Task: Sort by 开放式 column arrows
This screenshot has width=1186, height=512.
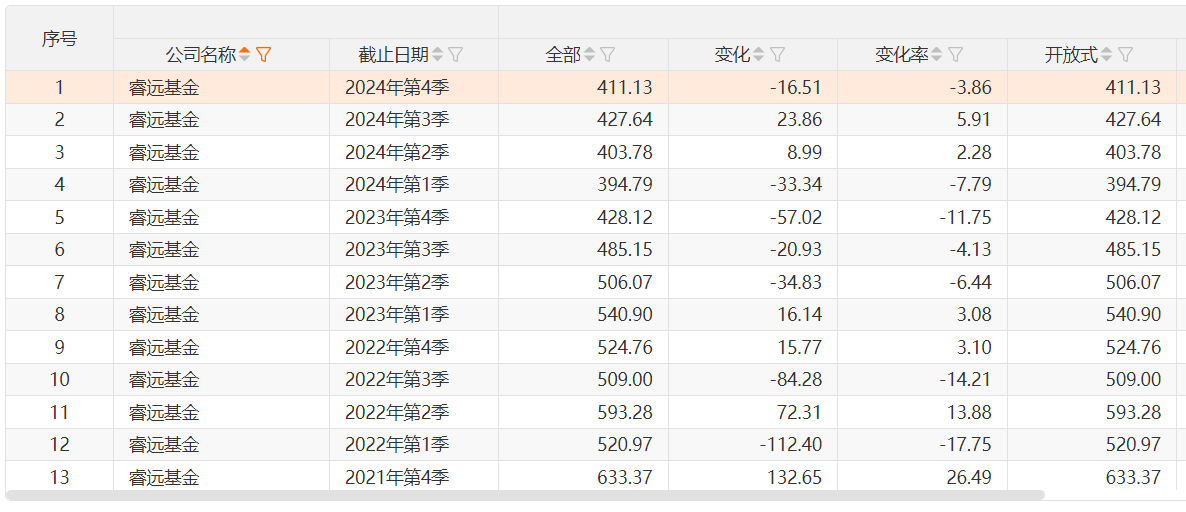Action: coord(1106,55)
